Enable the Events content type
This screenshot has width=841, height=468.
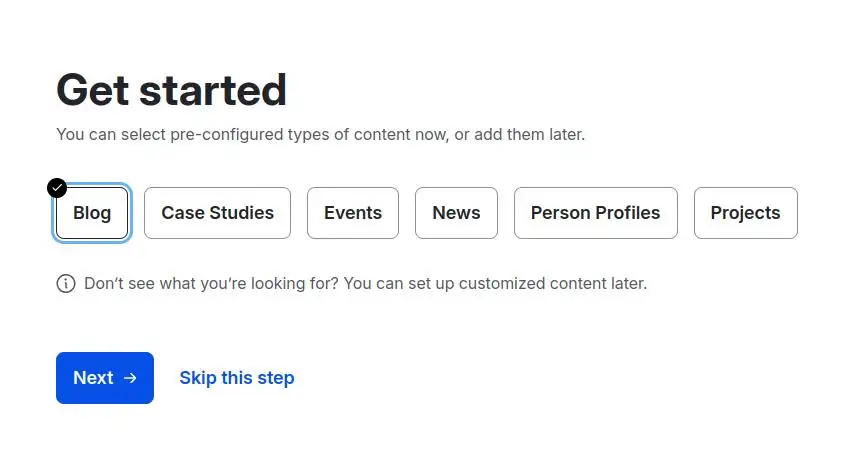pyautogui.click(x=352, y=213)
